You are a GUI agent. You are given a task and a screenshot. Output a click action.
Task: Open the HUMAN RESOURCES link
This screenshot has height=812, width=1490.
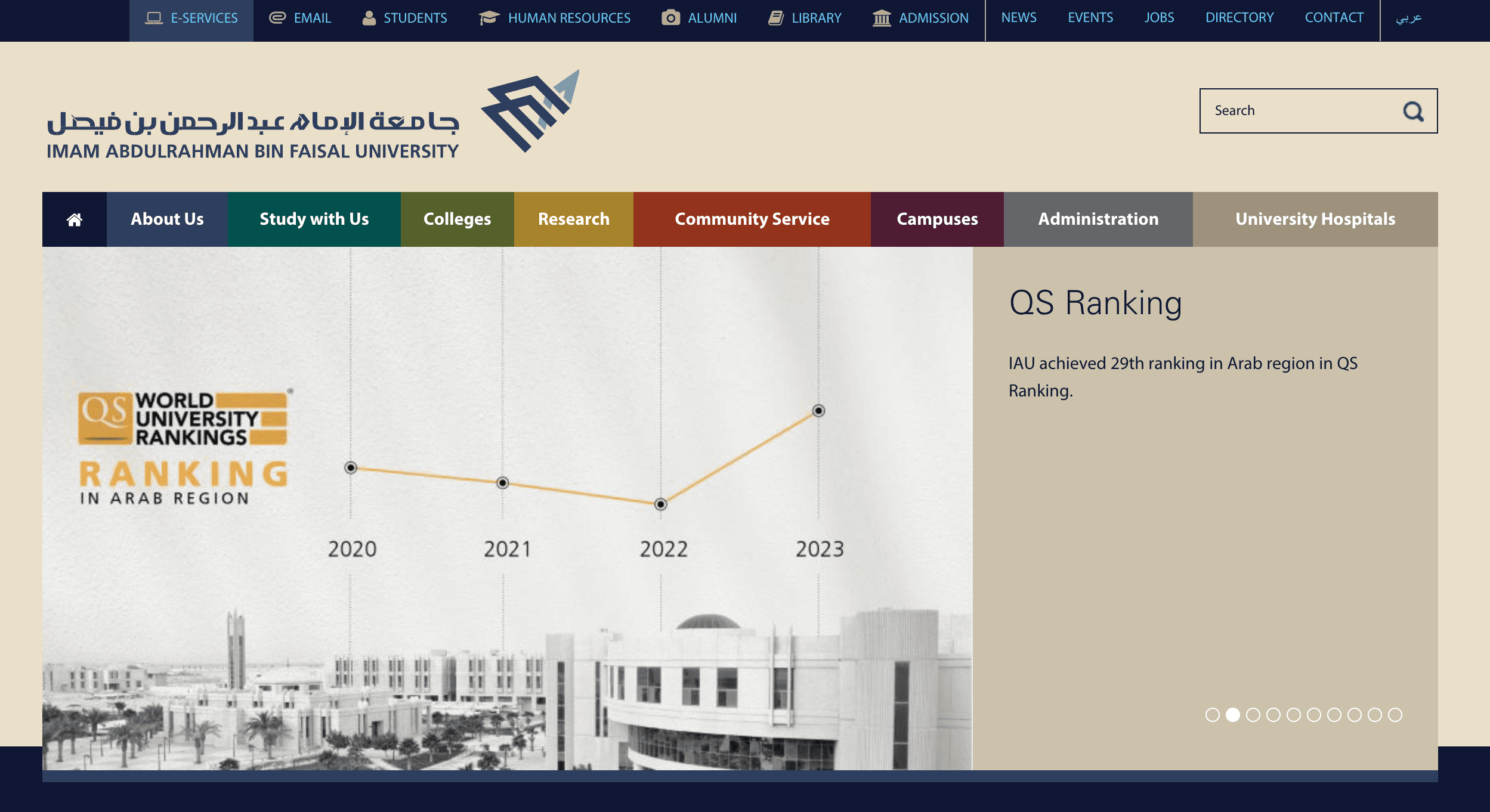[554, 18]
